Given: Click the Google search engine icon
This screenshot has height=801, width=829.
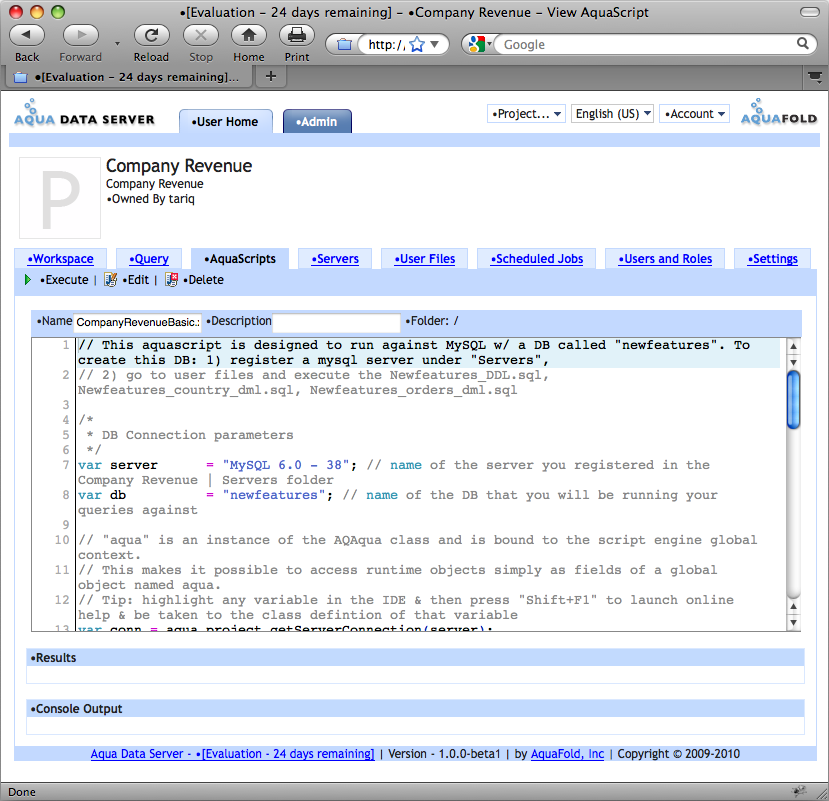Looking at the screenshot, I should [x=477, y=44].
